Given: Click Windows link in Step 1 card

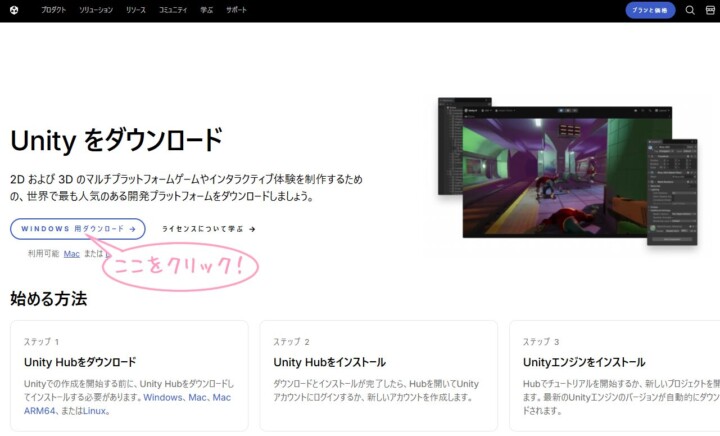Looking at the screenshot, I should (163, 397).
